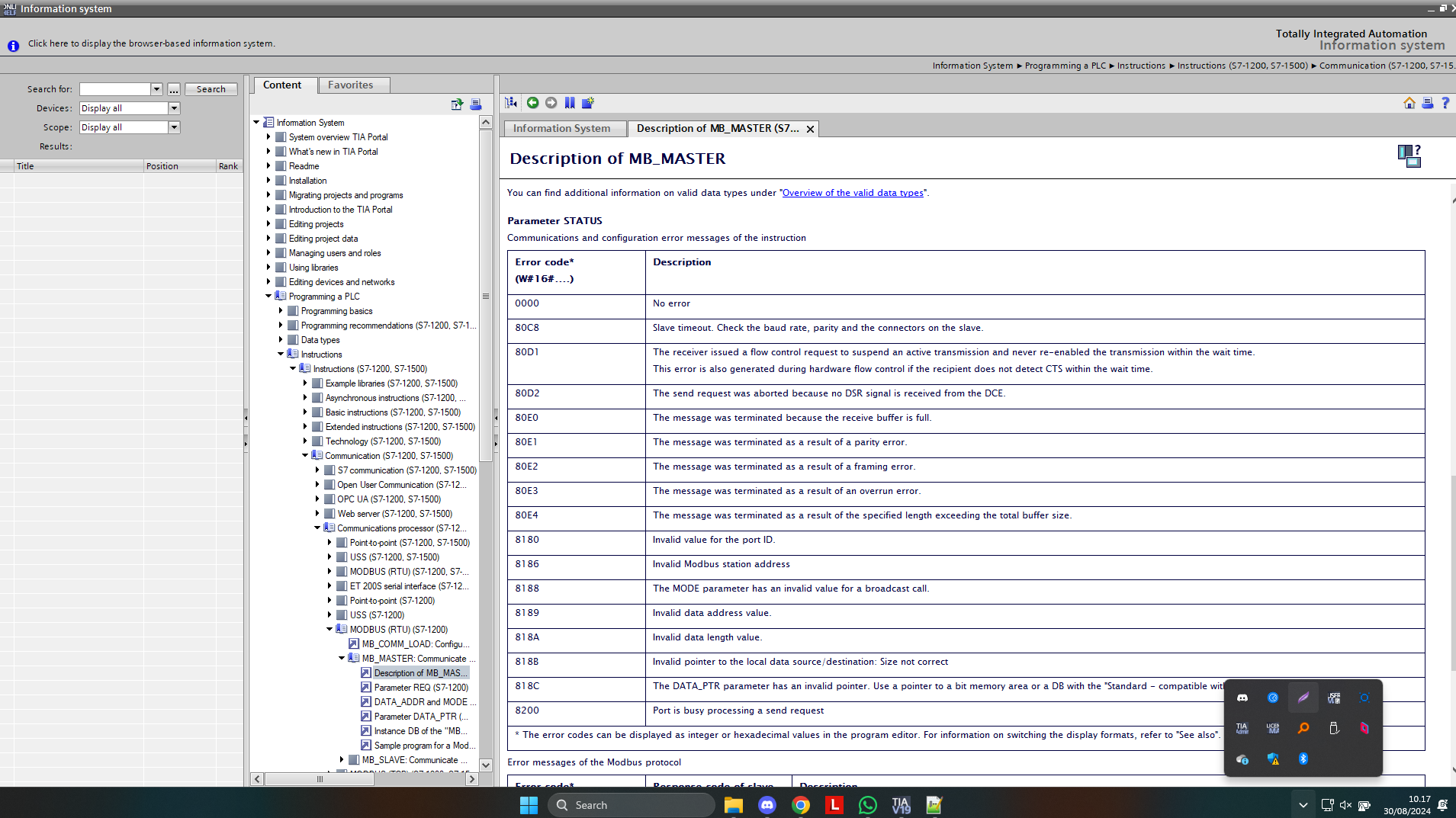The width and height of the screenshot is (1456, 818).
Task: Click the Bluetooth tray icon
Action: coord(1303,759)
